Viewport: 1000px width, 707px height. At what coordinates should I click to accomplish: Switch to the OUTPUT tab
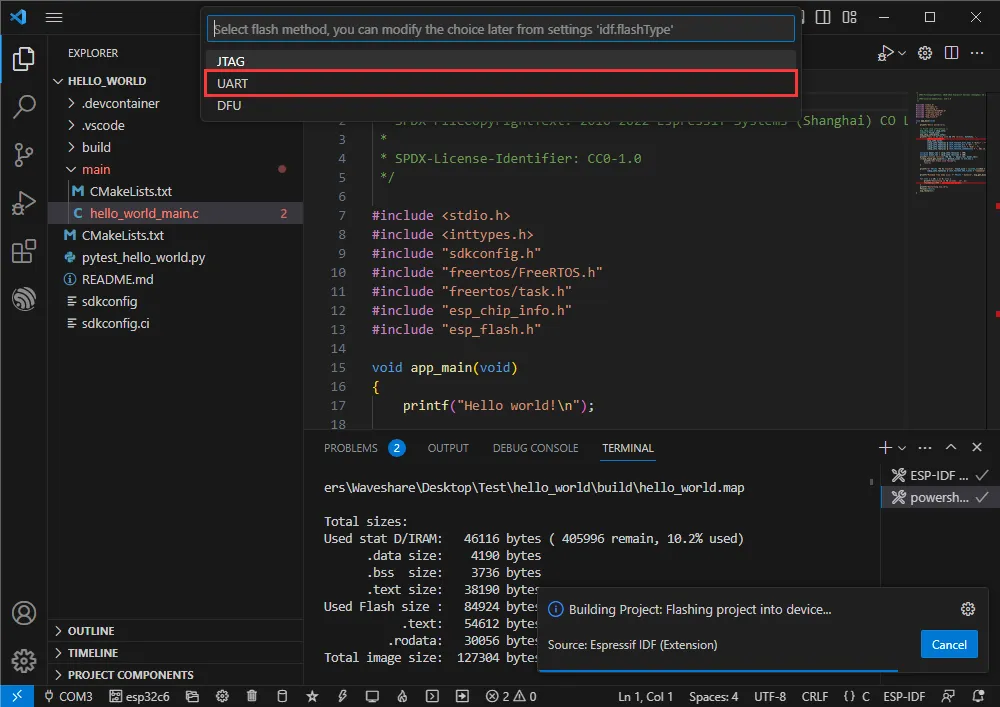click(x=447, y=448)
